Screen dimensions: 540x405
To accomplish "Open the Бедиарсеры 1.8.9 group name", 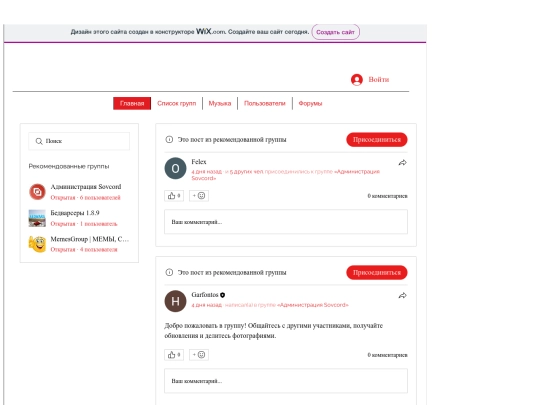I will pyautogui.click(x=75, y=213).
